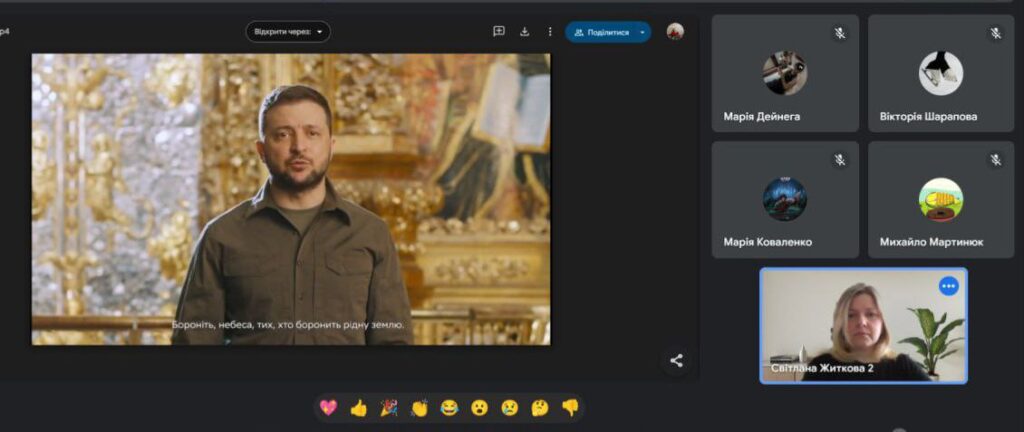The width and height of the screenshot is (1024, 432).
Task: Send the party popper reaction
Action: pyautogui.click(x=389, y=408)
